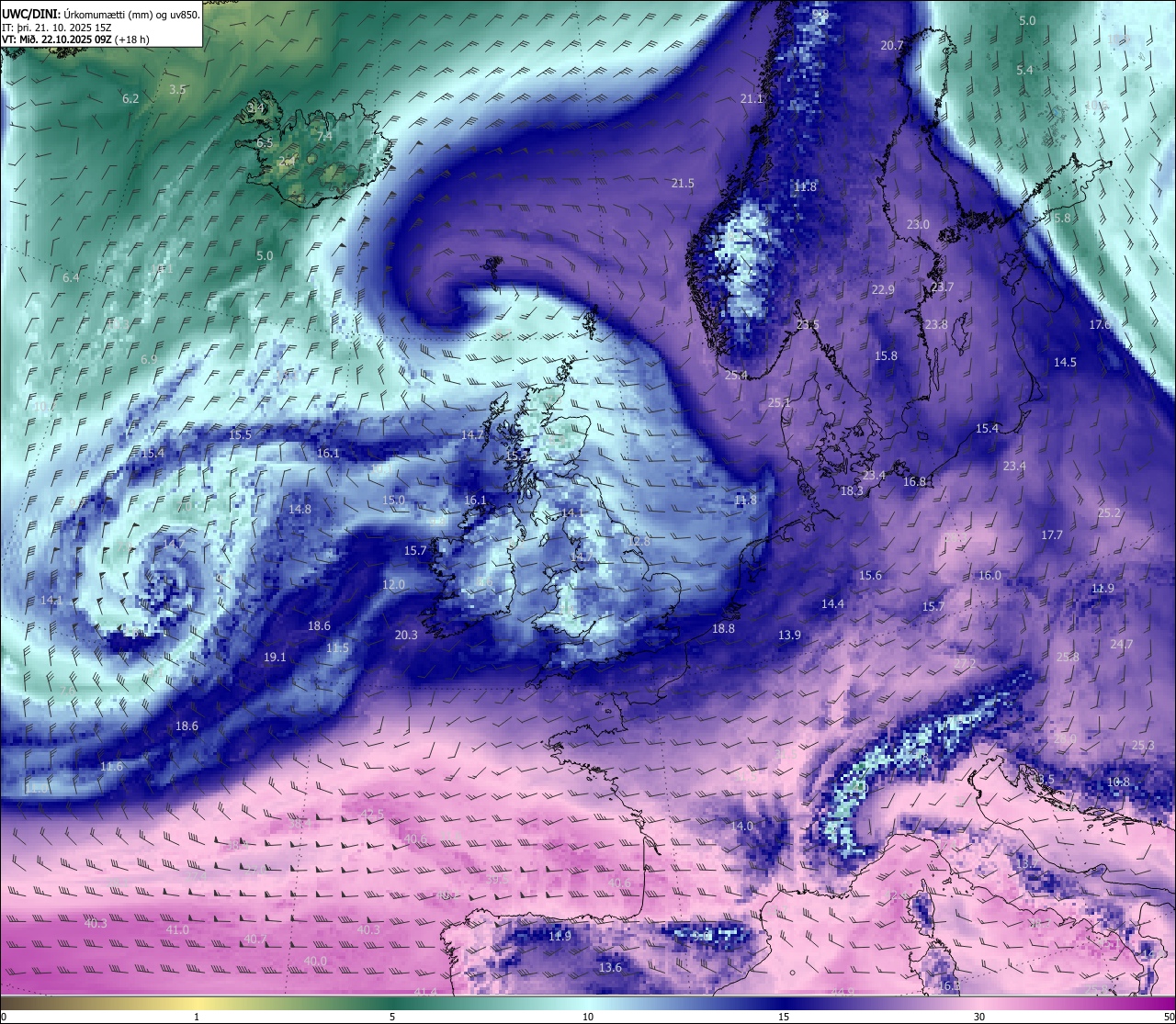
Task: Click the 15.6 value over Germany
Action: pos(870,575)
